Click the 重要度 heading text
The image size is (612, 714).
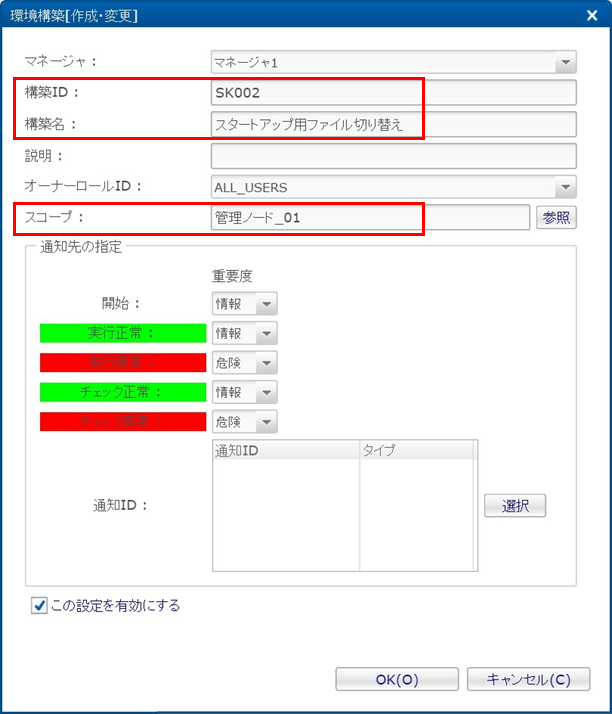232,276
